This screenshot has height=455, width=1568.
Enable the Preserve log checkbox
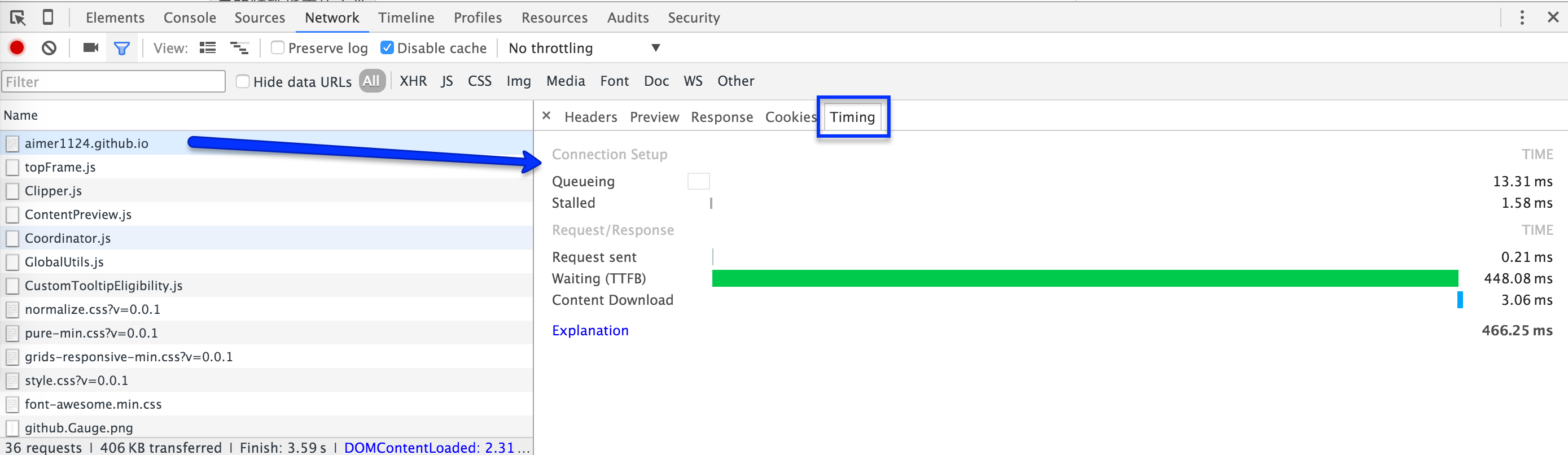tap(278, 47)
